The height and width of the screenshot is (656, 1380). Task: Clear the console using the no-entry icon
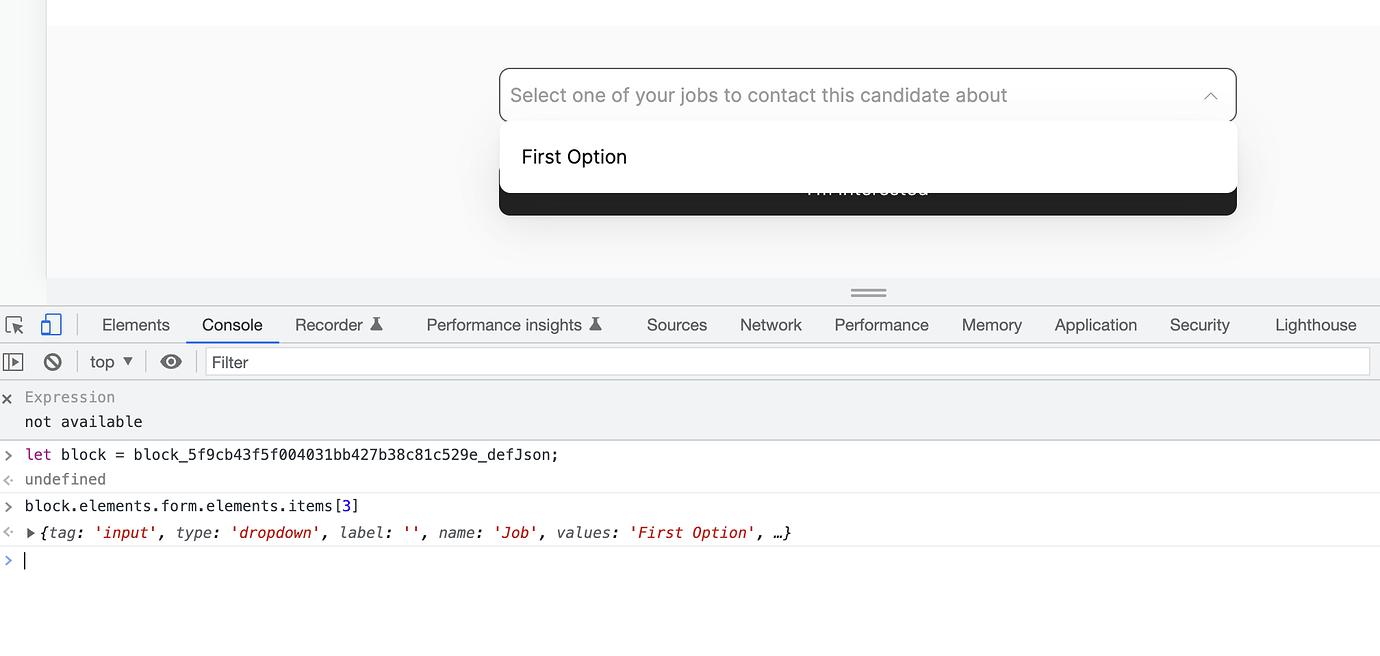click(x=51, y=361)
